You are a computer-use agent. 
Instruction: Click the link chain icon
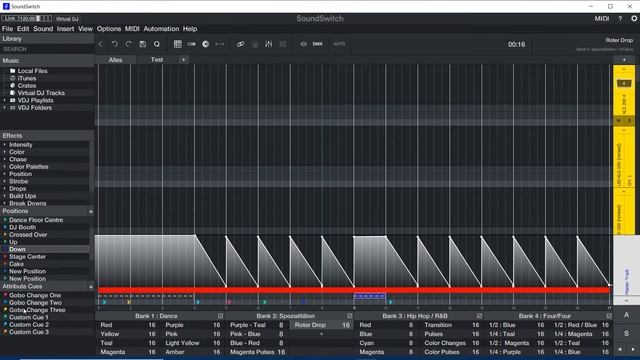(240, 44)
